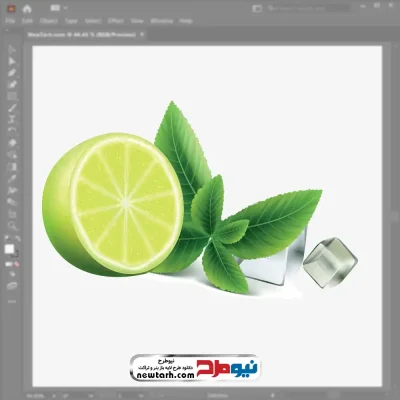
Task: Open the Edit Toolbar three-dots button
Action: (12, 301)
